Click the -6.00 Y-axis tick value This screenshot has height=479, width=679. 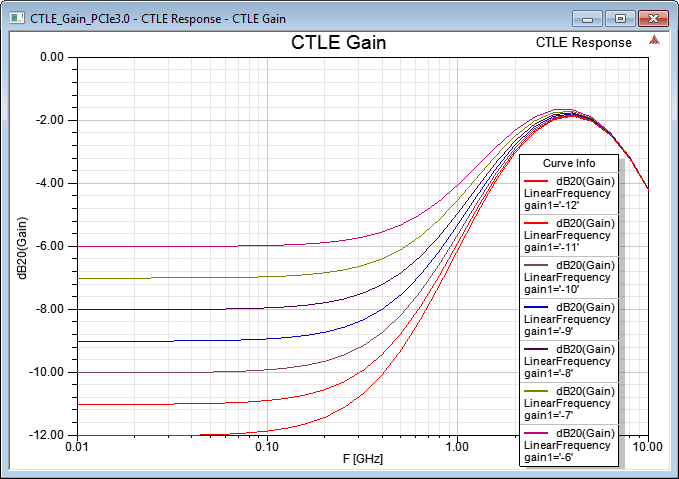click(x=49, y=246)
